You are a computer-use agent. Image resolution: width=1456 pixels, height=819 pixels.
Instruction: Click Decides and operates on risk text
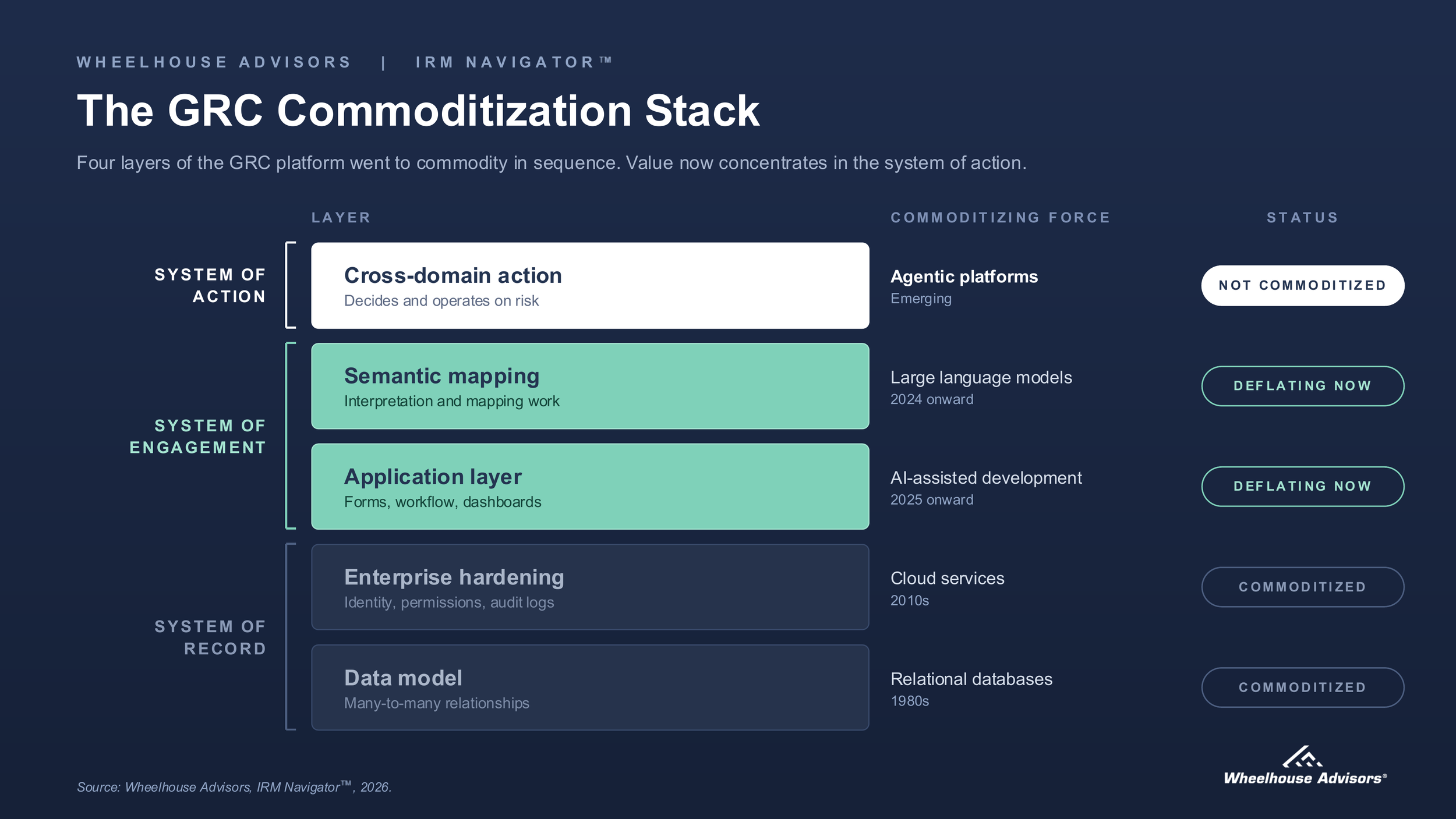pos(441,301)
